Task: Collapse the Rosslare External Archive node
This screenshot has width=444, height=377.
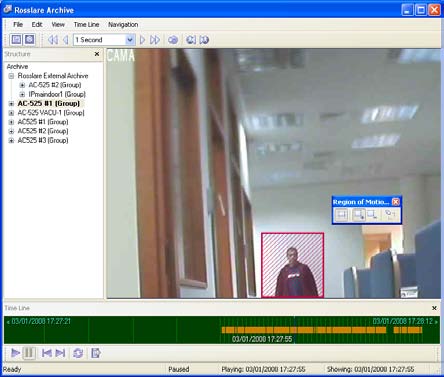Action: point(11,76)
